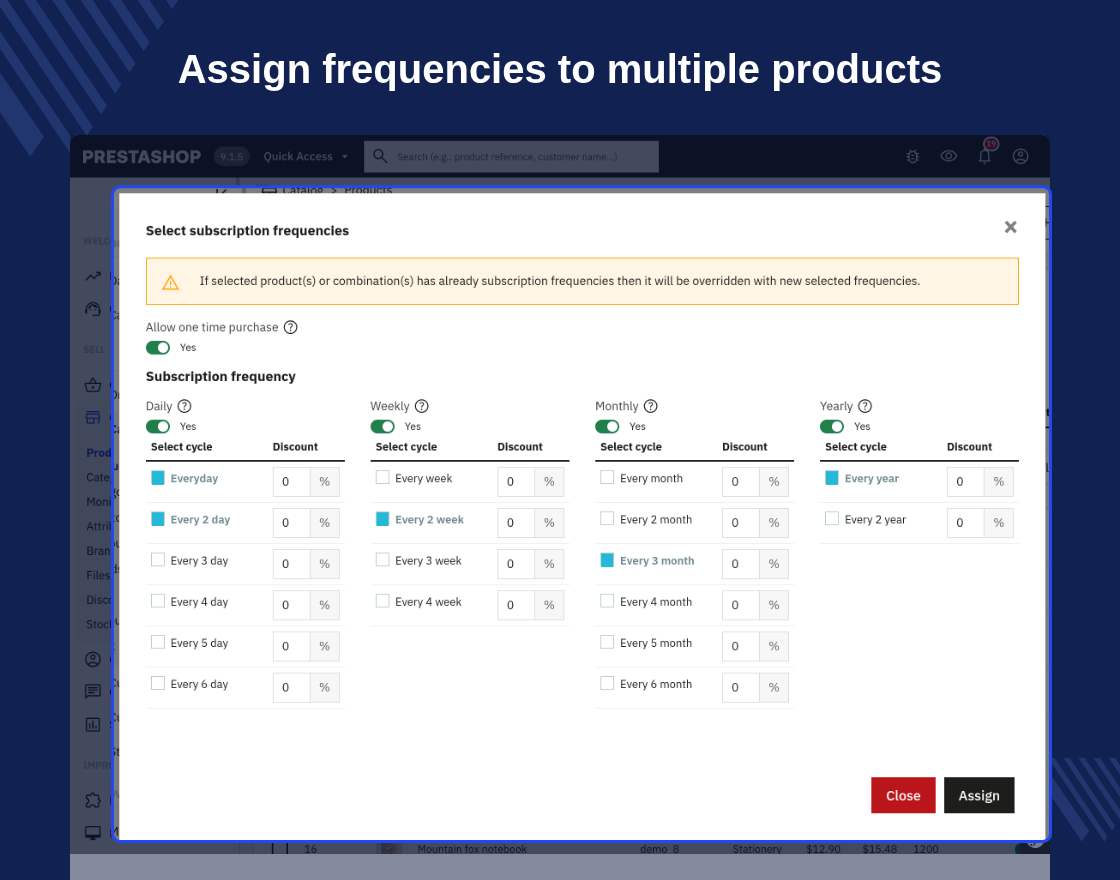
Task: Click the Everyday discount input field
Action: tap(291, 481)
